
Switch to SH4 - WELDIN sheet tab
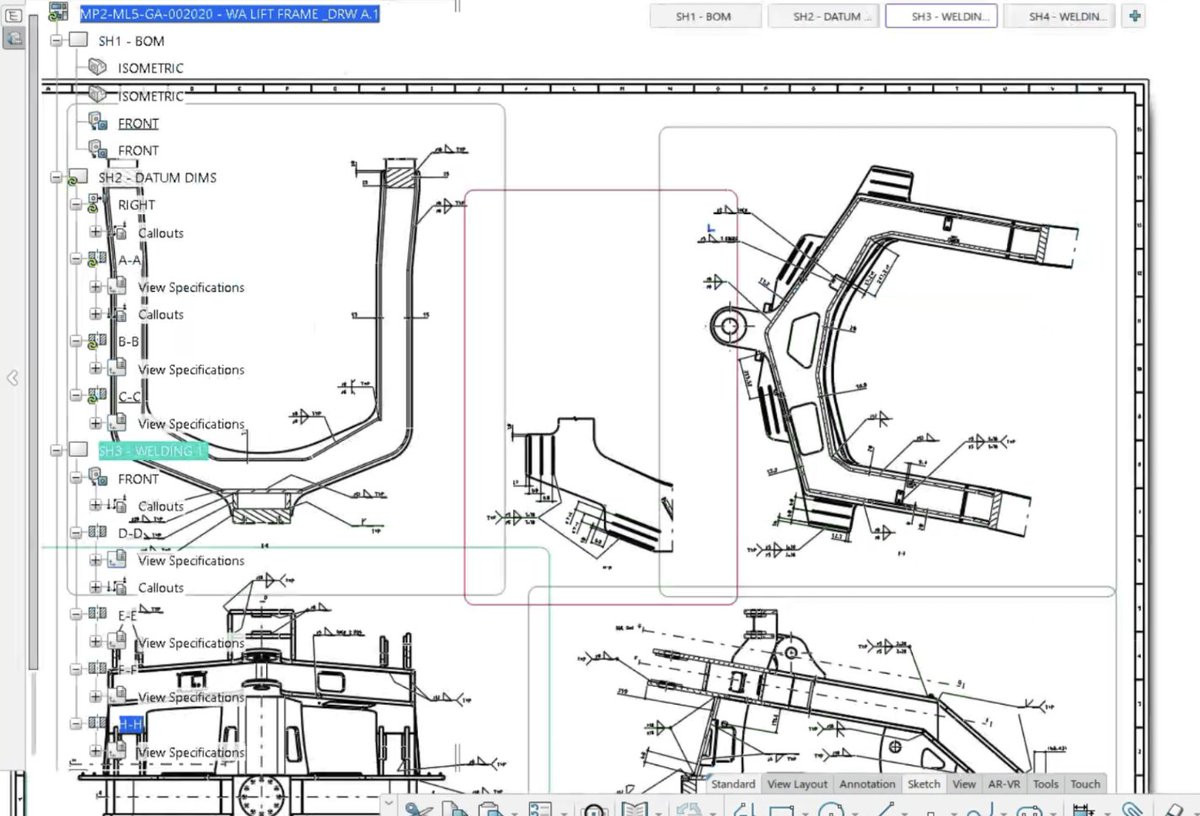pyautogui.click(x=1060, y=16)
